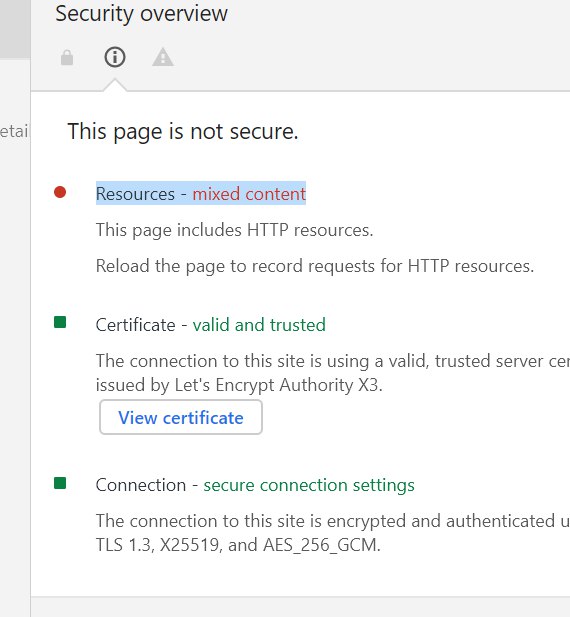Click green square beside Certificate heading
The height and width of the screenshot is (617, 570).
coord(60,322)
